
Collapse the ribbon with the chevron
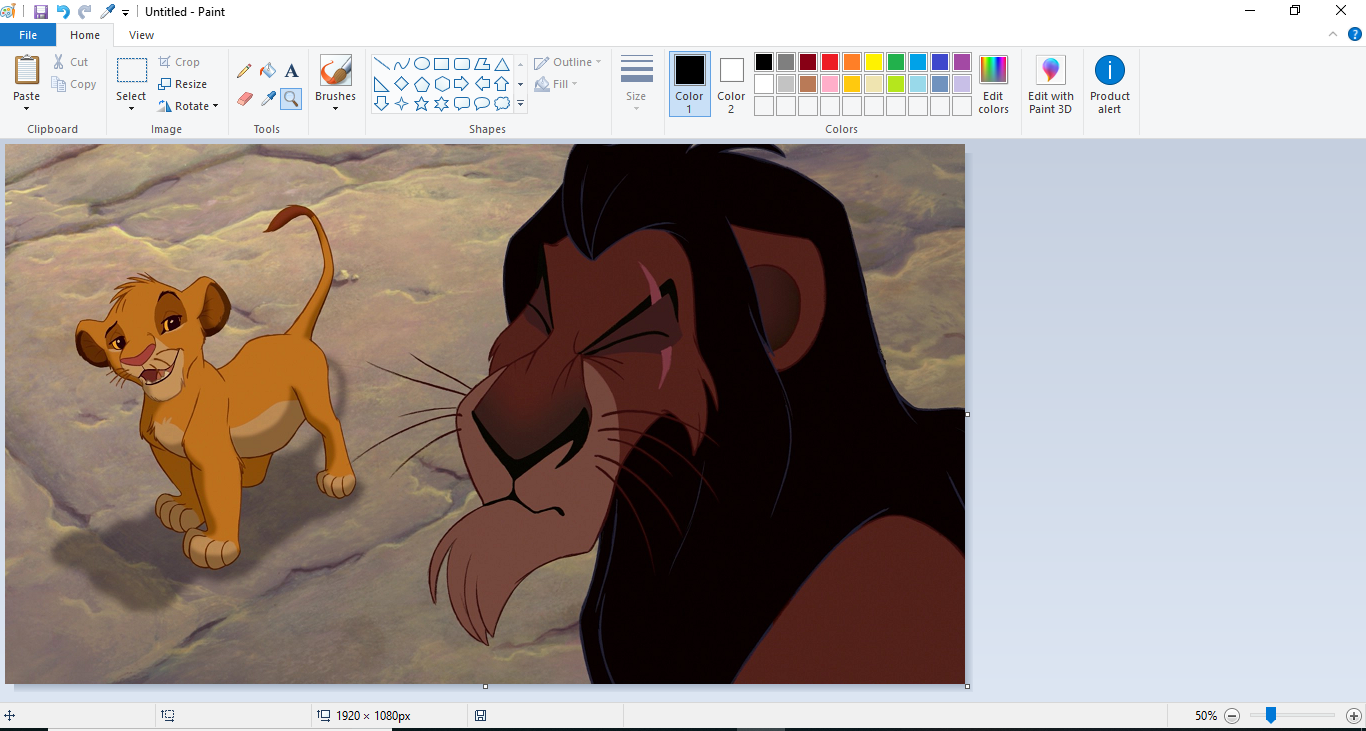pyautogui.click(x=1332, y=34)
